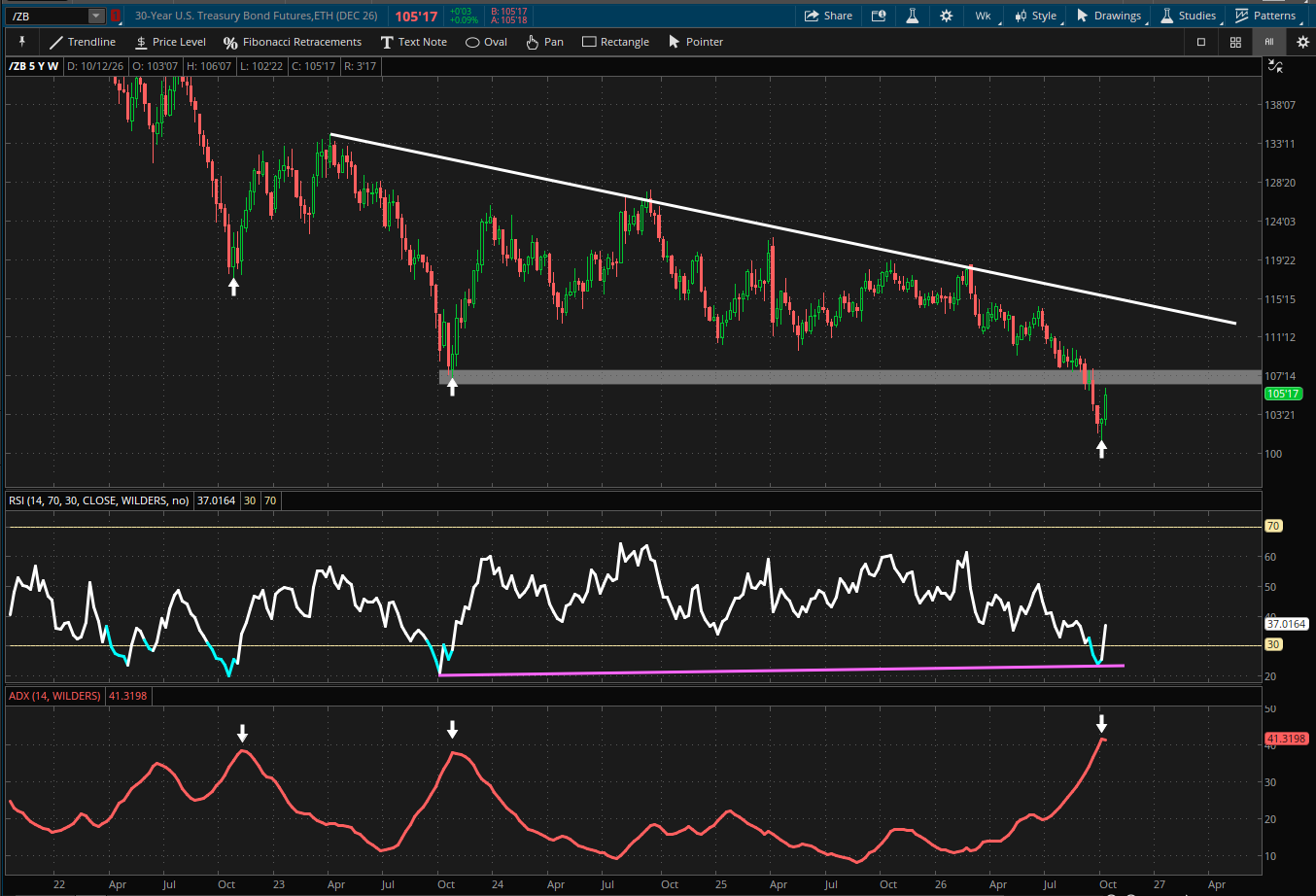Click the RSI study title label

(x=99, y=500)
